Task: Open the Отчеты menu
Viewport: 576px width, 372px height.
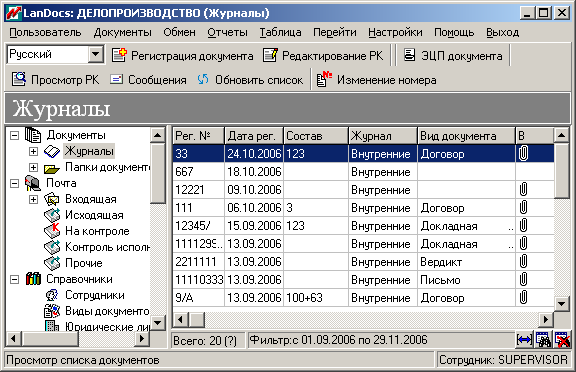Action: tap(227, 33)
